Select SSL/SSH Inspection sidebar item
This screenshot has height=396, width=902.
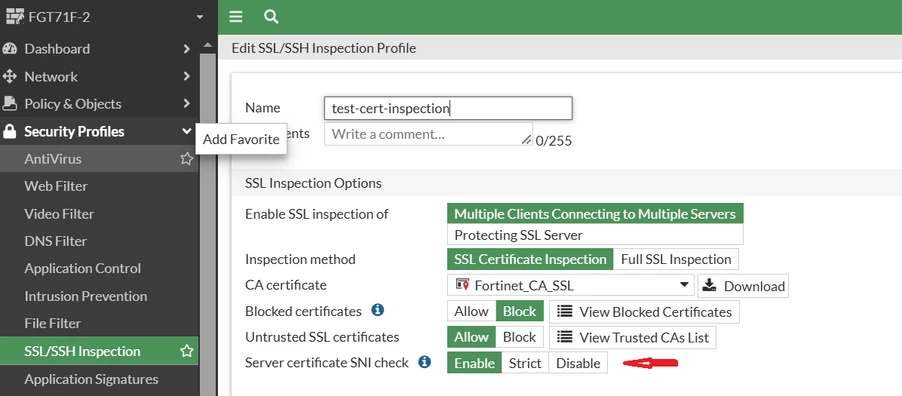point(99,351)
